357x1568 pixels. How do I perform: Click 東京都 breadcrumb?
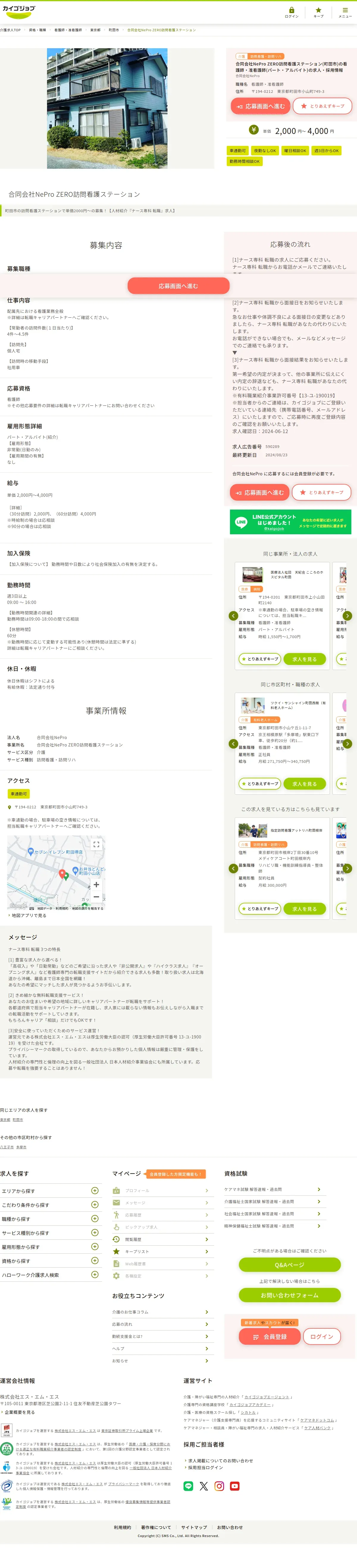tap(95, 30)
